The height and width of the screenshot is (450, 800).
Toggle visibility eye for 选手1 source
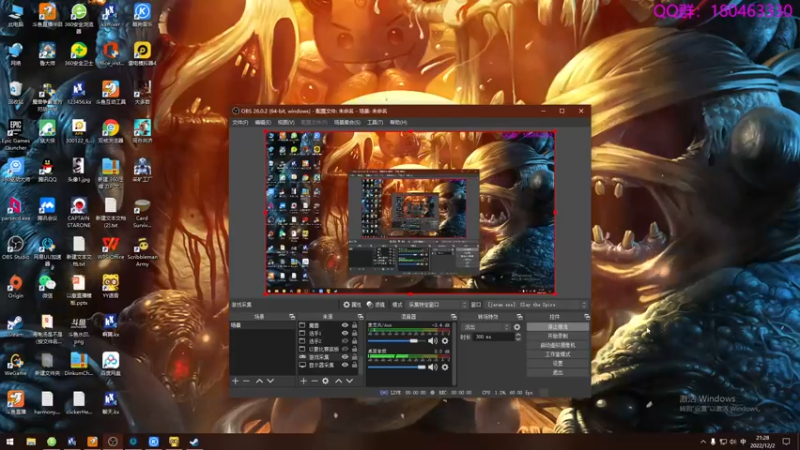point(345,333)
